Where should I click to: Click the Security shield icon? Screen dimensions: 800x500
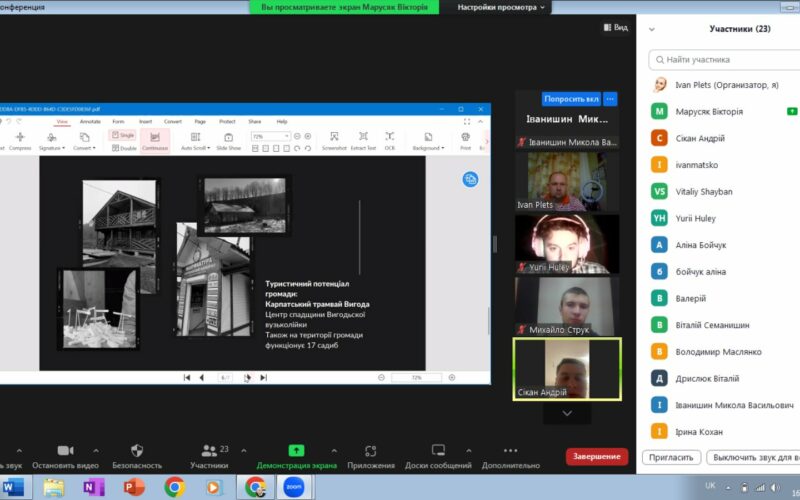click(x=137, y=451)
